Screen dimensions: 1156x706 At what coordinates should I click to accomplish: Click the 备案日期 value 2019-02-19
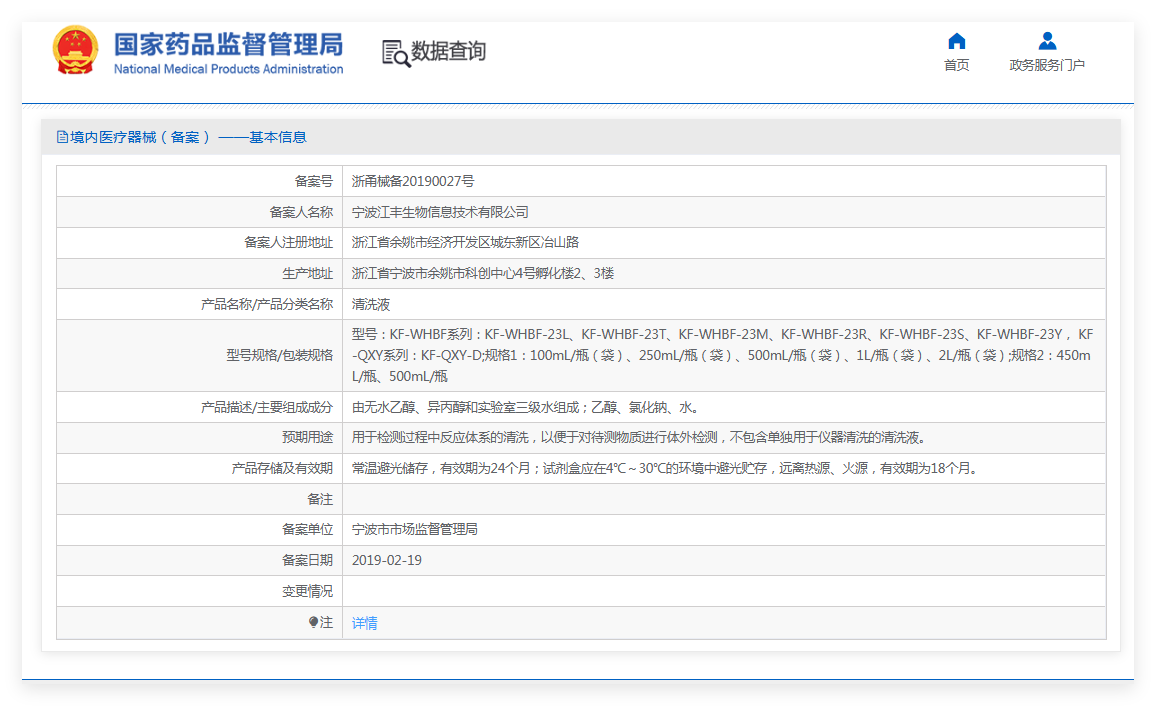[x=386, y=560]
